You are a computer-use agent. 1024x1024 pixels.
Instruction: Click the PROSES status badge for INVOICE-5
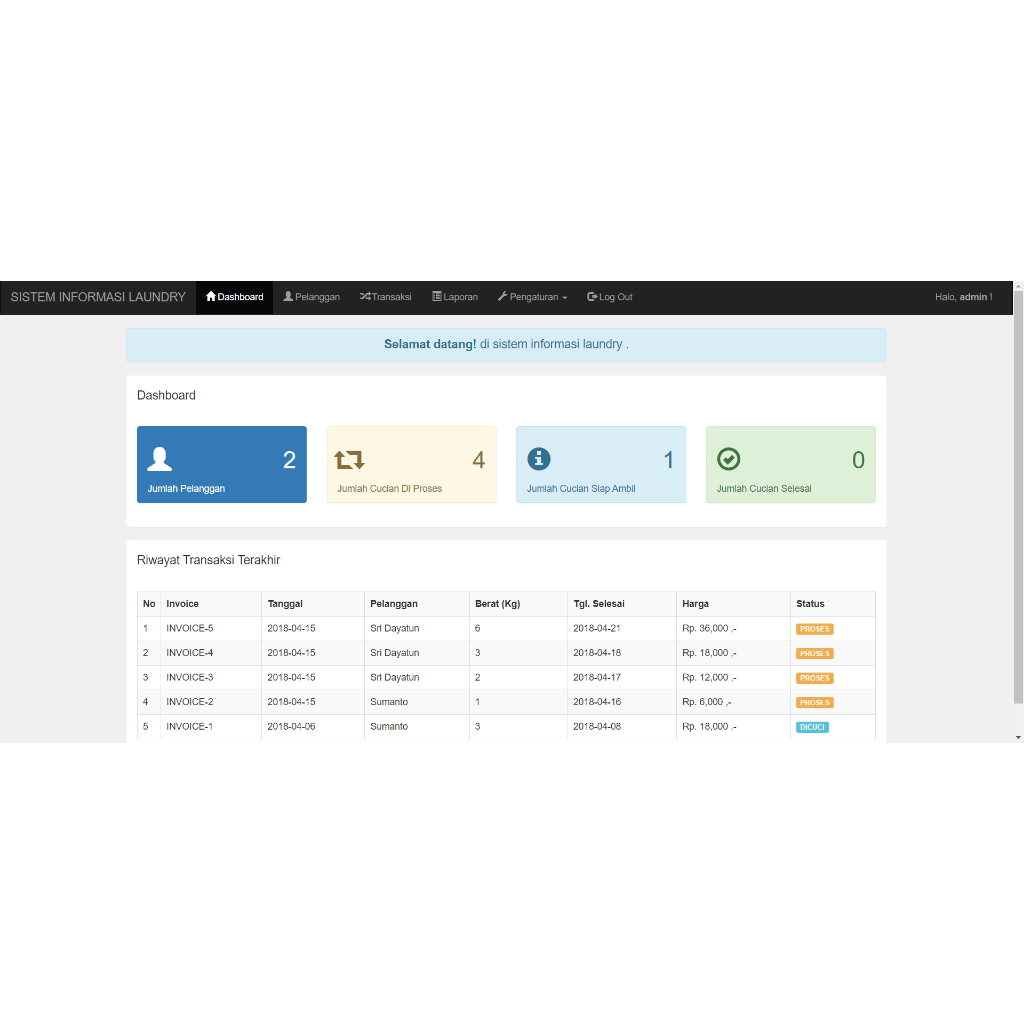coord(814,628)
